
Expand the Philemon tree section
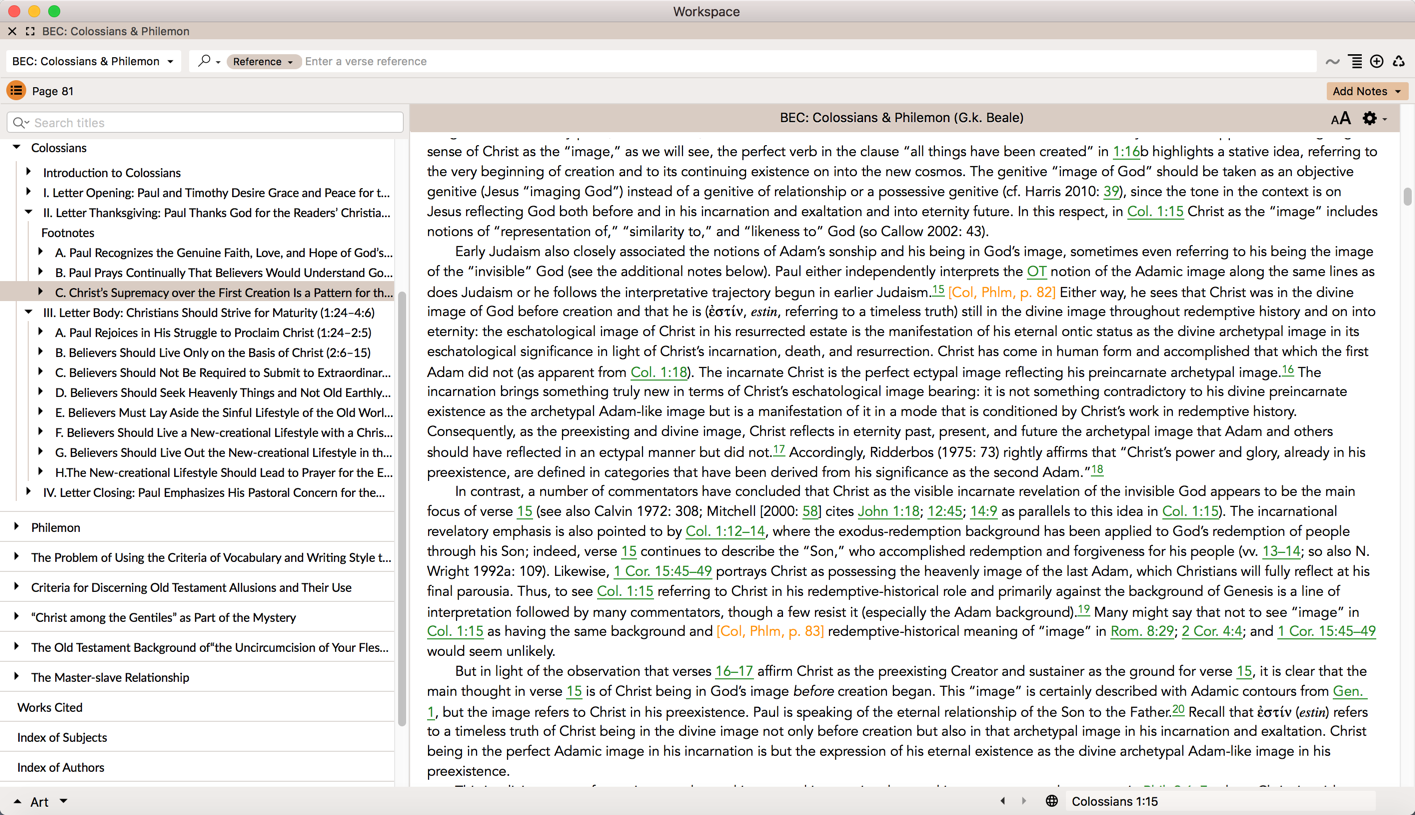click(x=17, y=527)
